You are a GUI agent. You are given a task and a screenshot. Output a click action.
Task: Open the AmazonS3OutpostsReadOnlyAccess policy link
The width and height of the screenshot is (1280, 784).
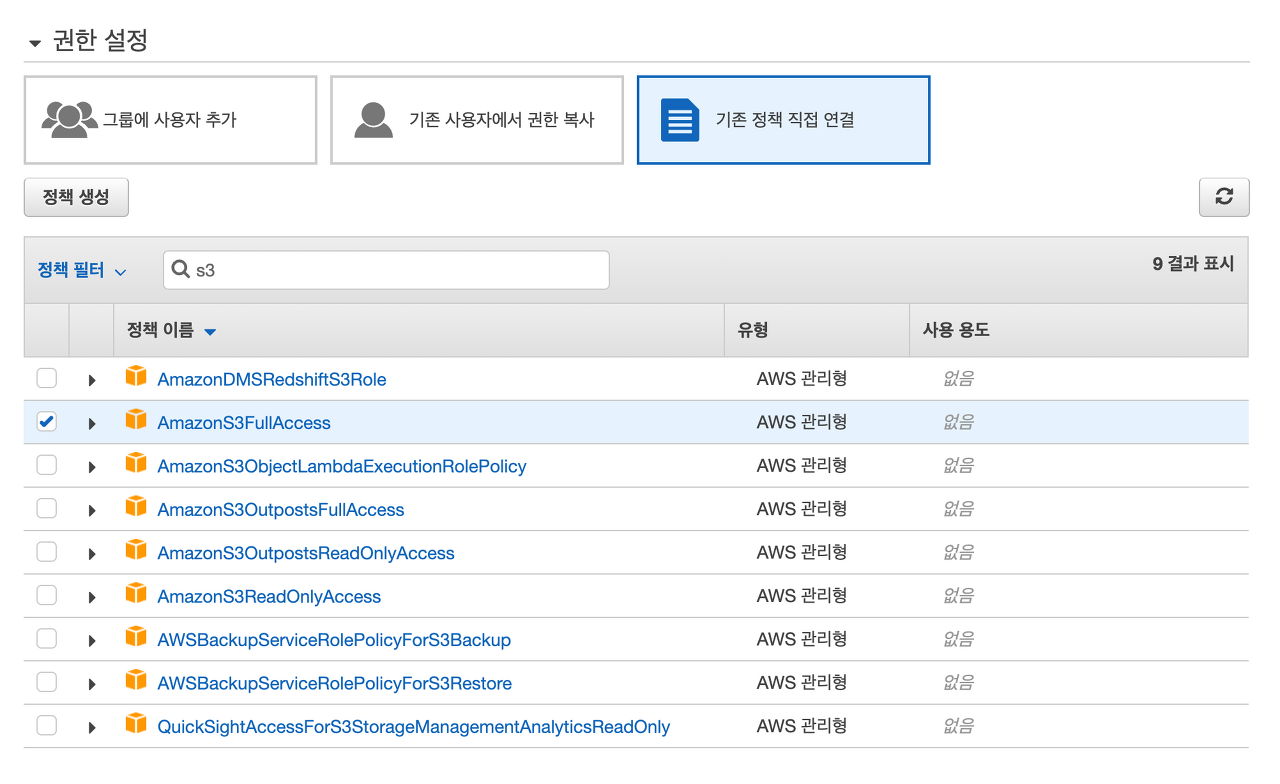(306, 553)
